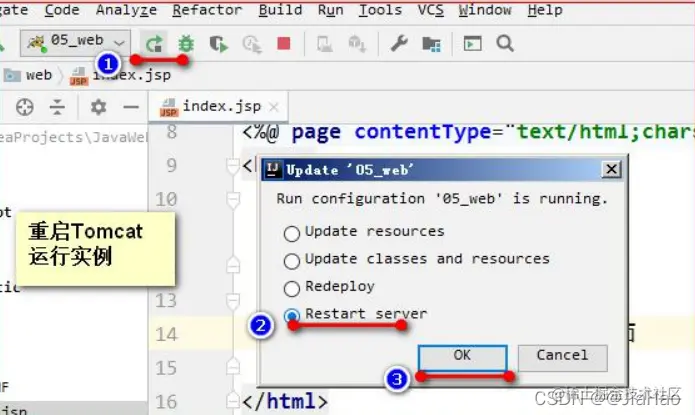The height and width of the screenshot is (415, 695).
Task: Run with Coverage shield icon
Action: click(x=219, y=43)
